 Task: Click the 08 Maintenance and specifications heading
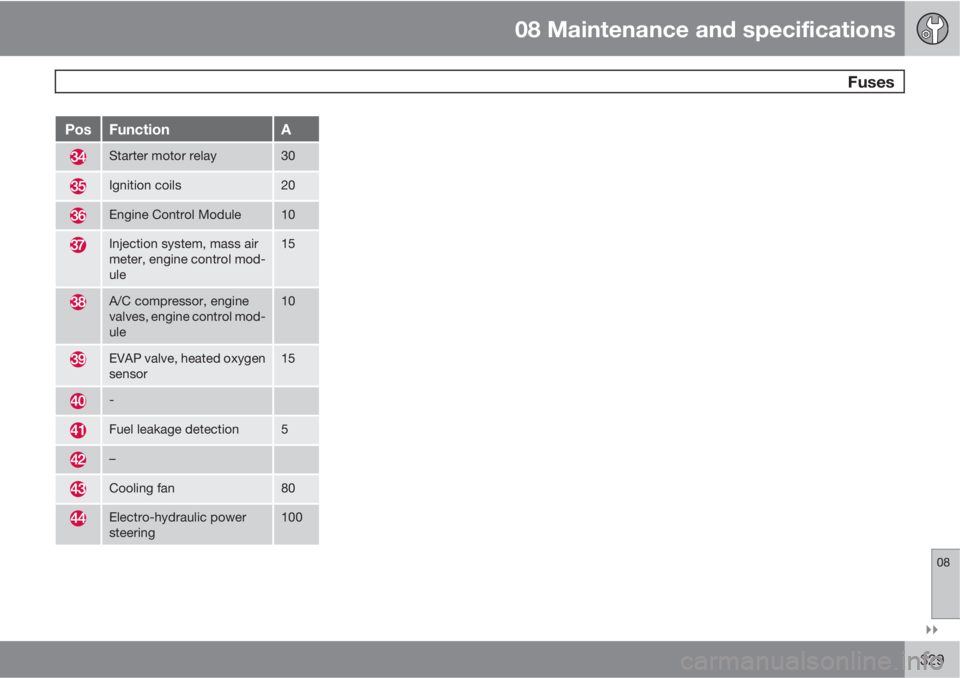[705, 29]
